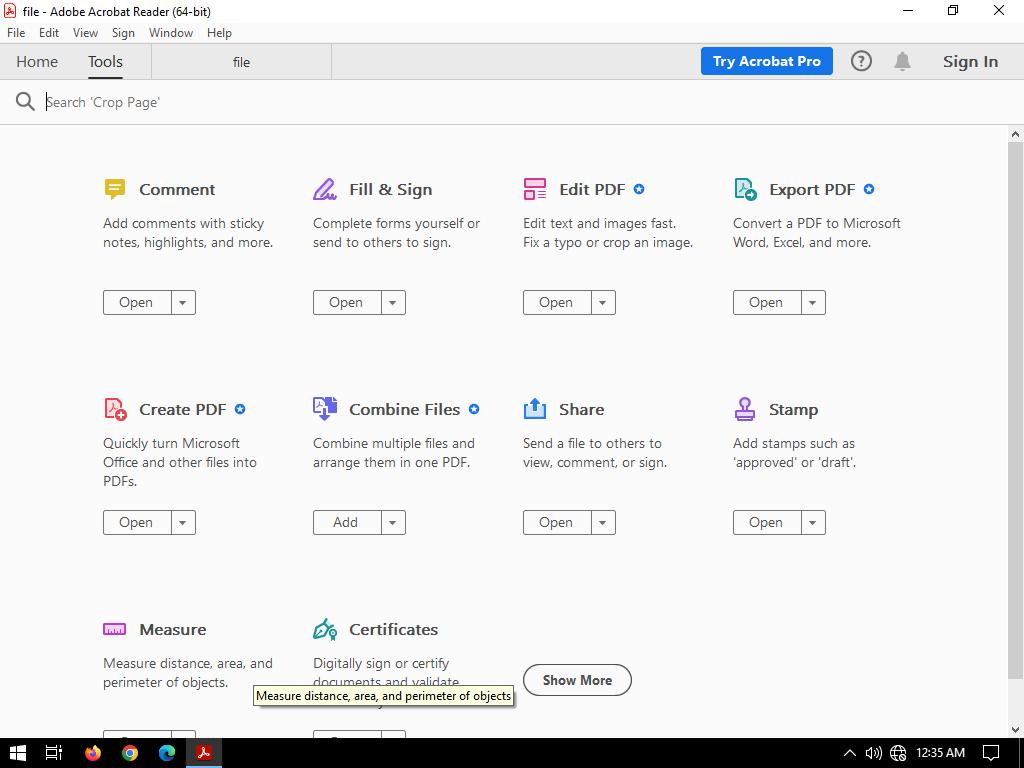The width and height of the screenshot is (1024, 768).
Task: Click the Combine Files tool icon
Action: point(325,408)
